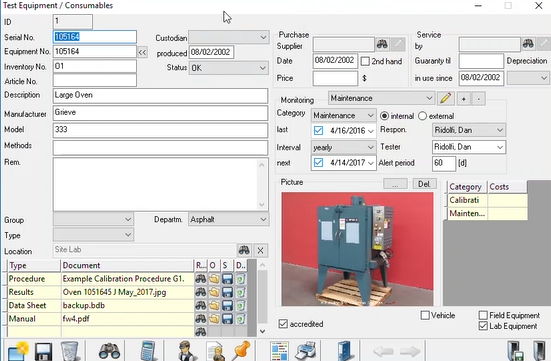The width and height of the screenshot is (551, 361).
Task: Click the Alert period field showing 60
Action: [443, 163]
